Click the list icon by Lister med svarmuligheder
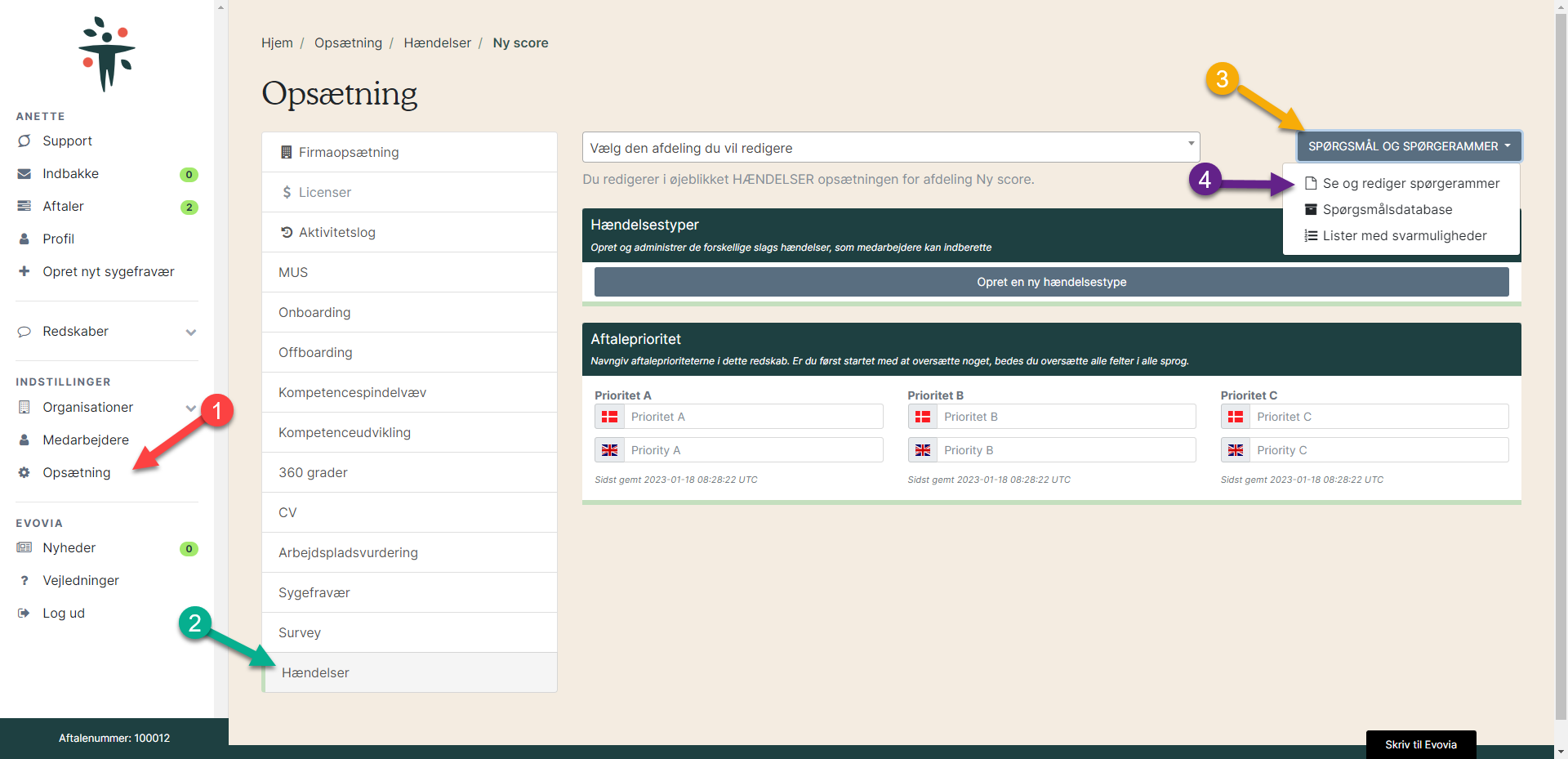1568x759 pixels. click(1311, 235)
